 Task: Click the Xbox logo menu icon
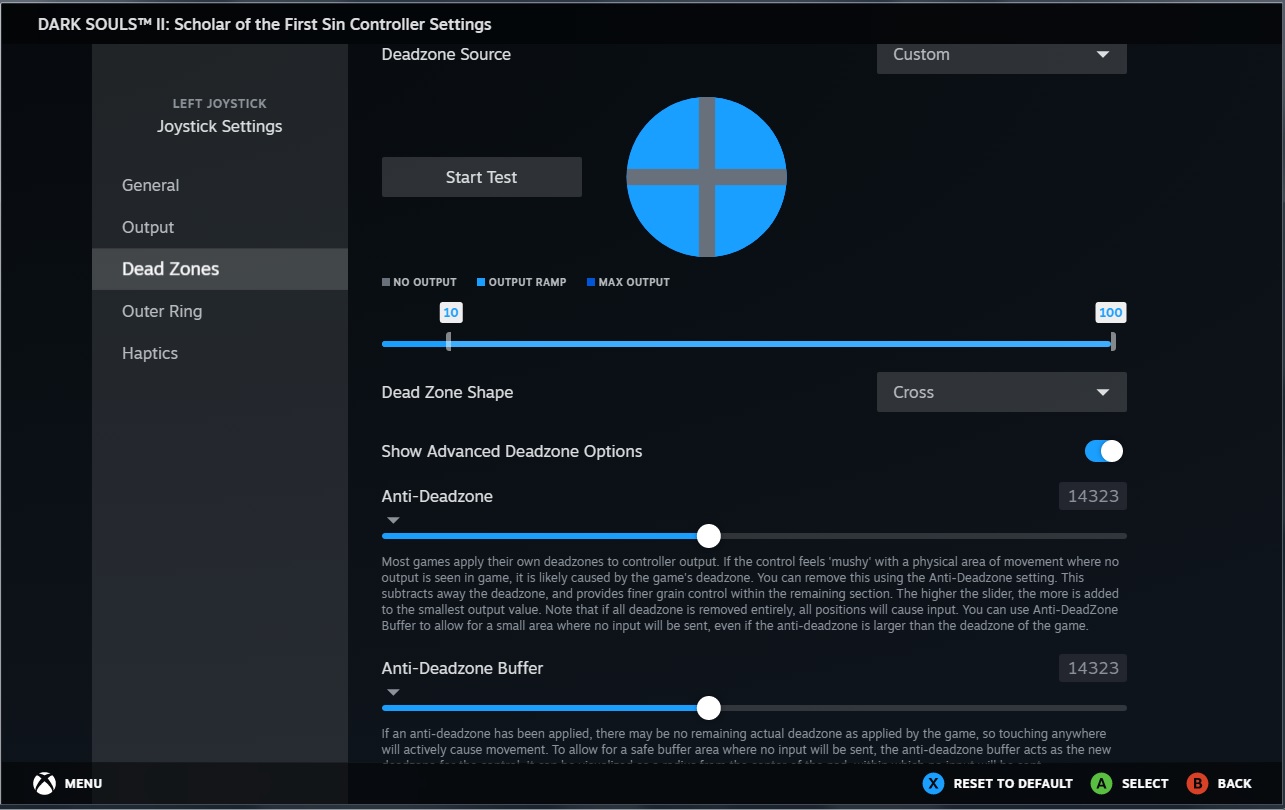click(x=44, y=783)
